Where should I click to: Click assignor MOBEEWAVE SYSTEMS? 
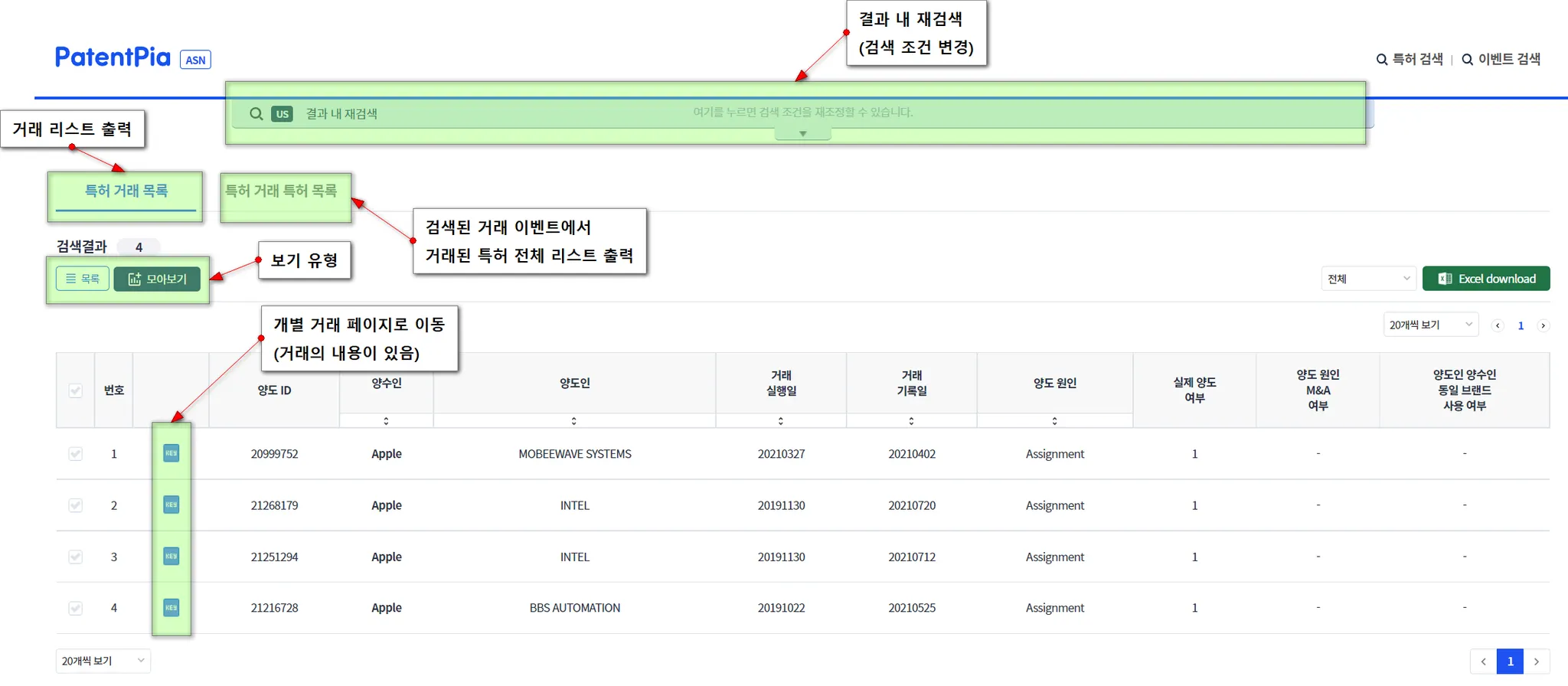pos(575,454)
